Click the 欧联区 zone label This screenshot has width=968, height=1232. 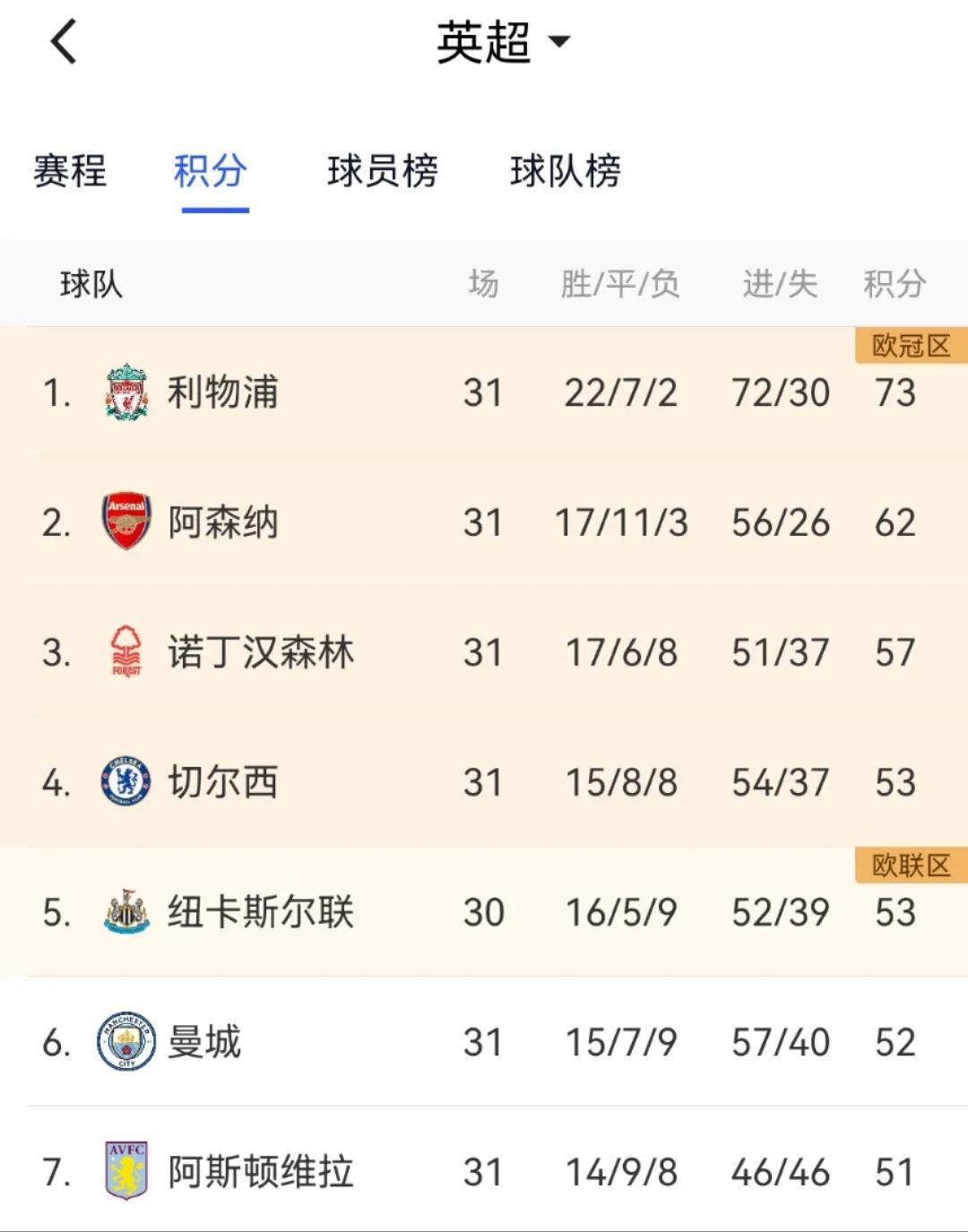pyautogui.click(x=912, y=866)
